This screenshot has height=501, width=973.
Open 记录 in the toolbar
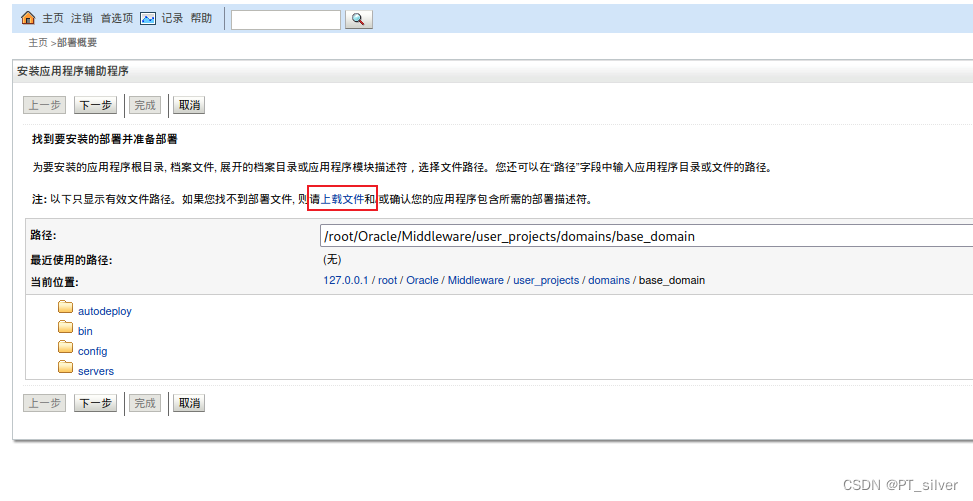(x=172, y=18)
